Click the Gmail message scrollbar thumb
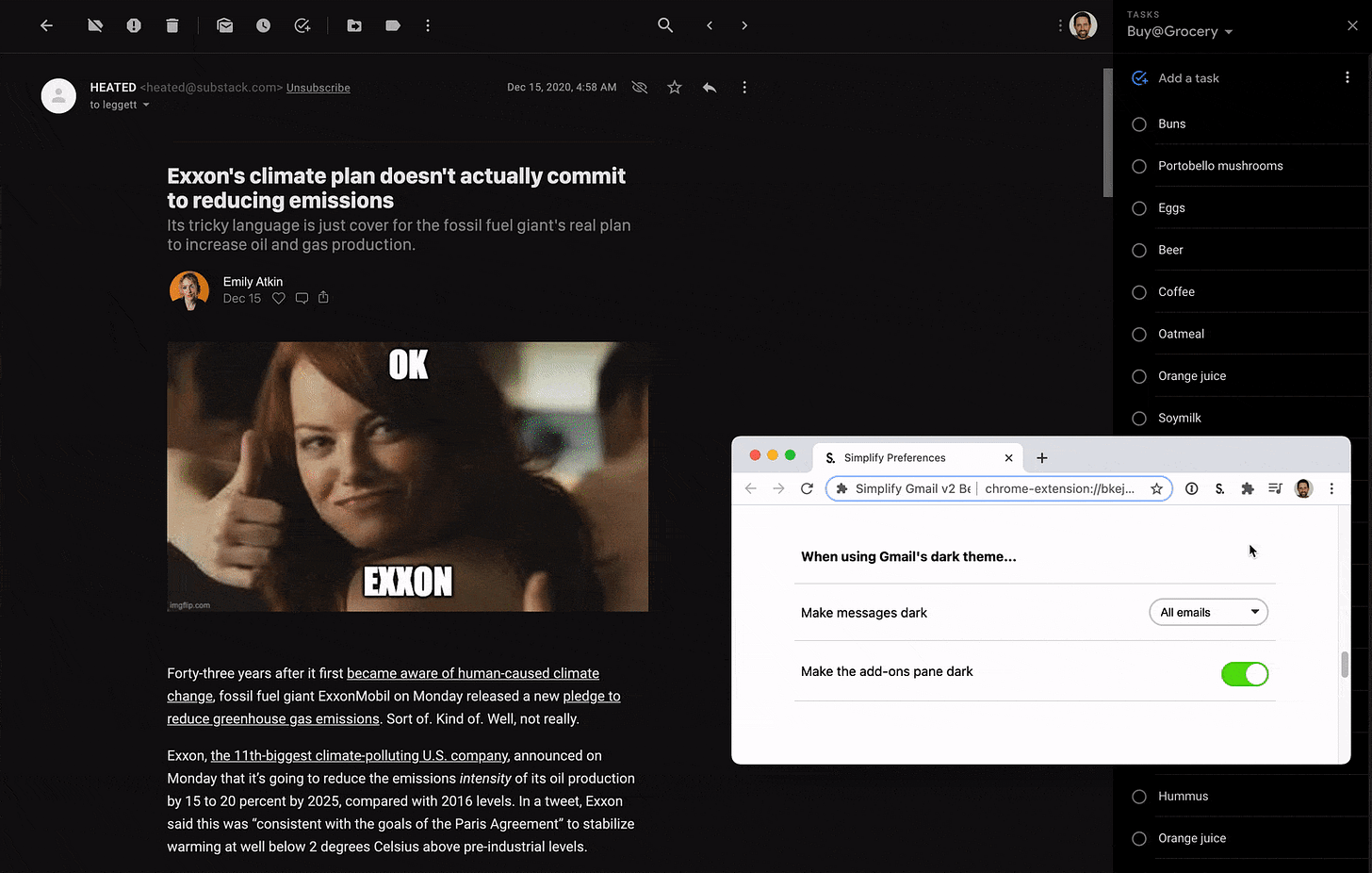This screenshot has height=873, width=1372. (x=1108, y=132)
